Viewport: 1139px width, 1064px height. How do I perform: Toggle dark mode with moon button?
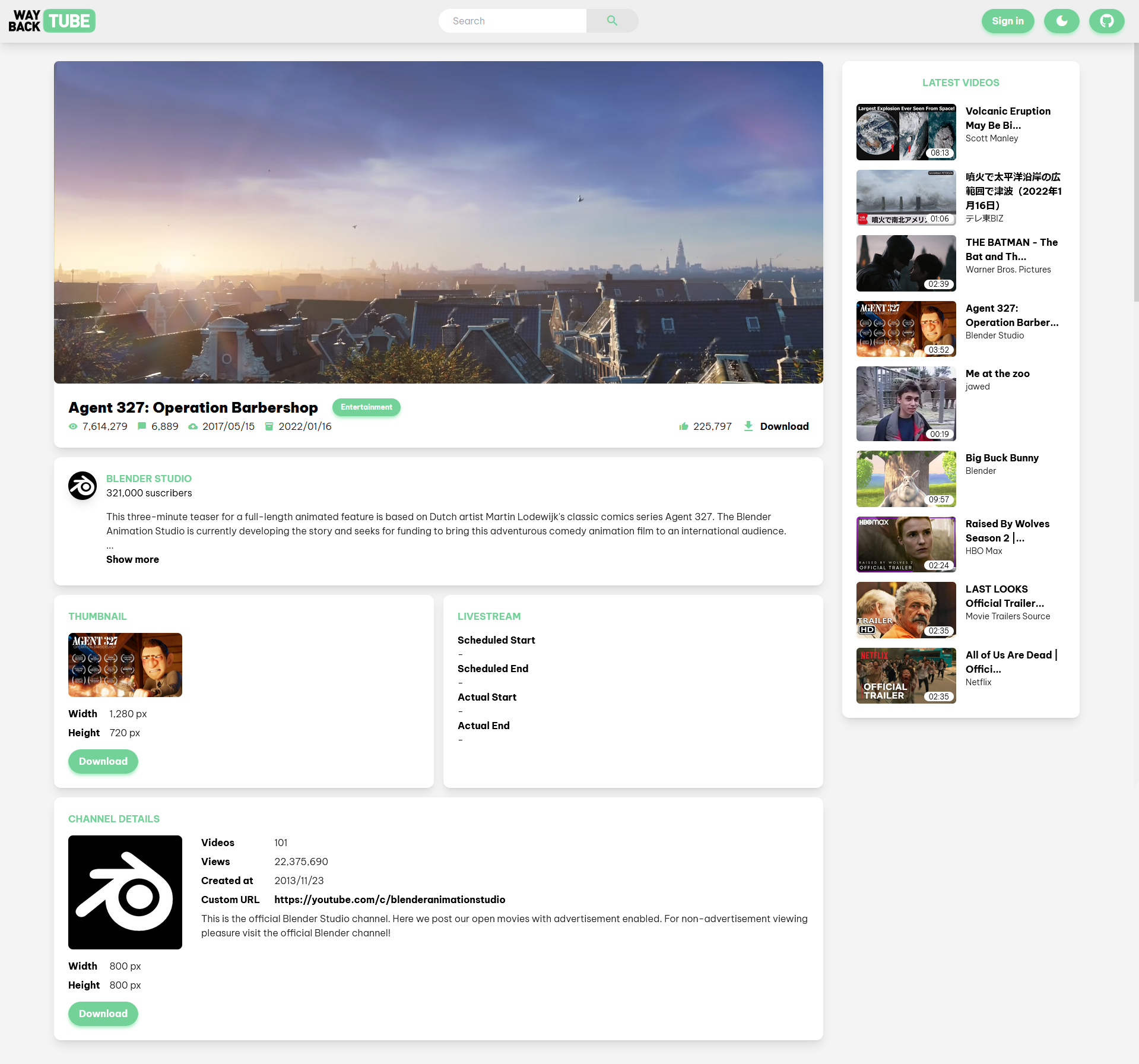1061,21
